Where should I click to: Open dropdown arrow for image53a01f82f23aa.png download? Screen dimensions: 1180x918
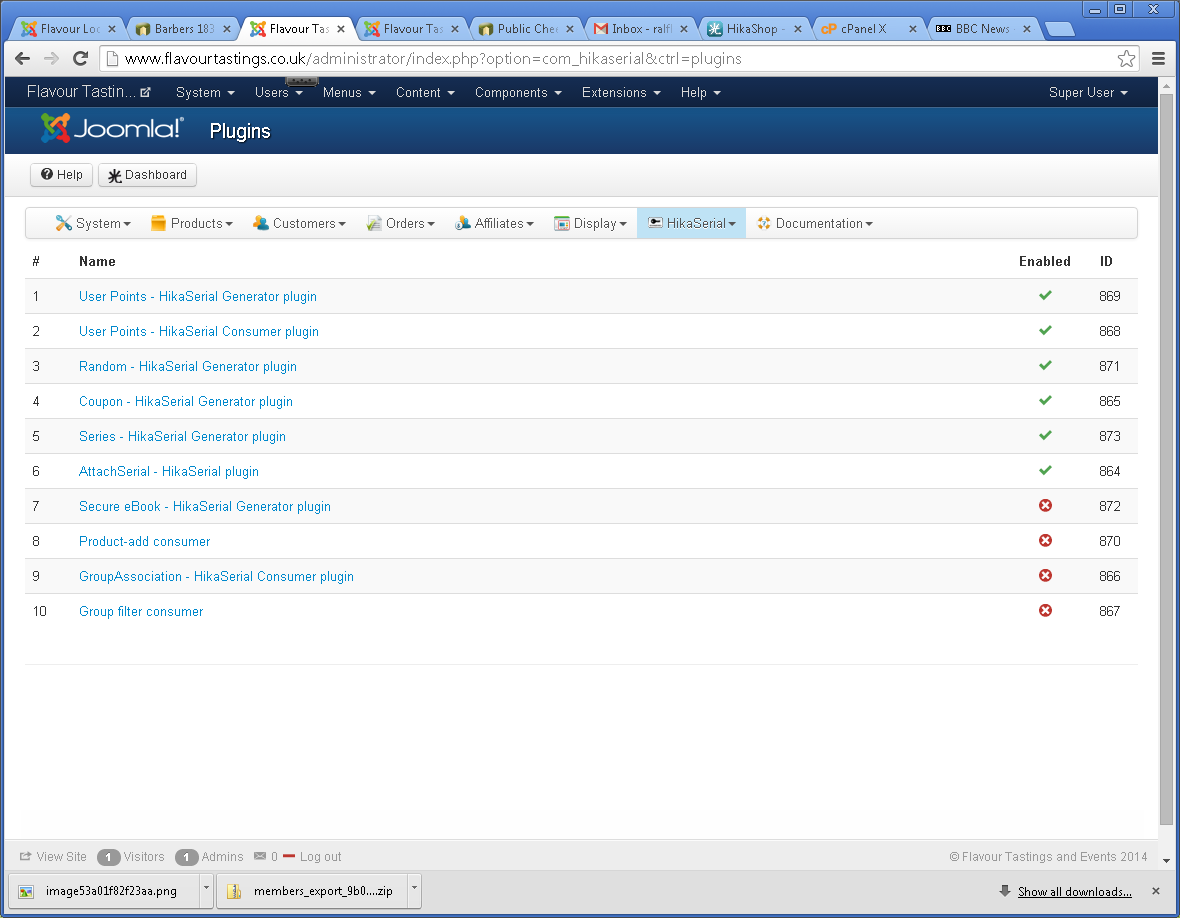point(206,890)
